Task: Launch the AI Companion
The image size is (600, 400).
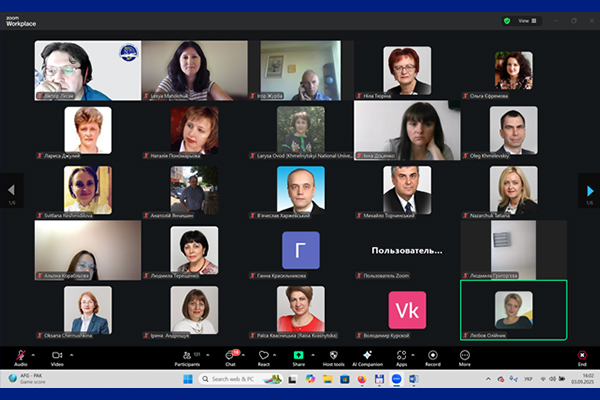Action: tap(367, 355)
